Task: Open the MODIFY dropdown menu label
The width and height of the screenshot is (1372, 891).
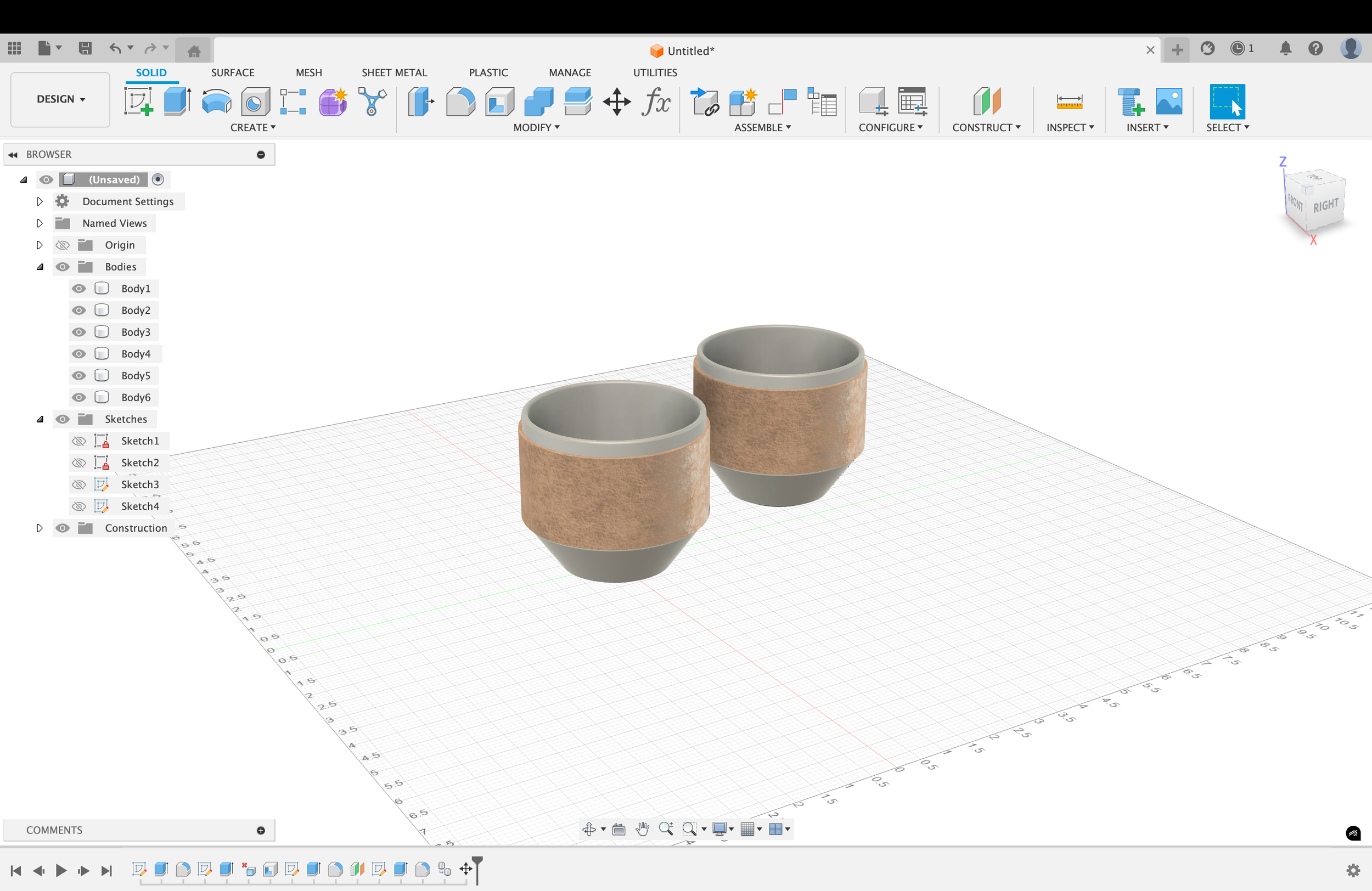Action: [536, 127]
